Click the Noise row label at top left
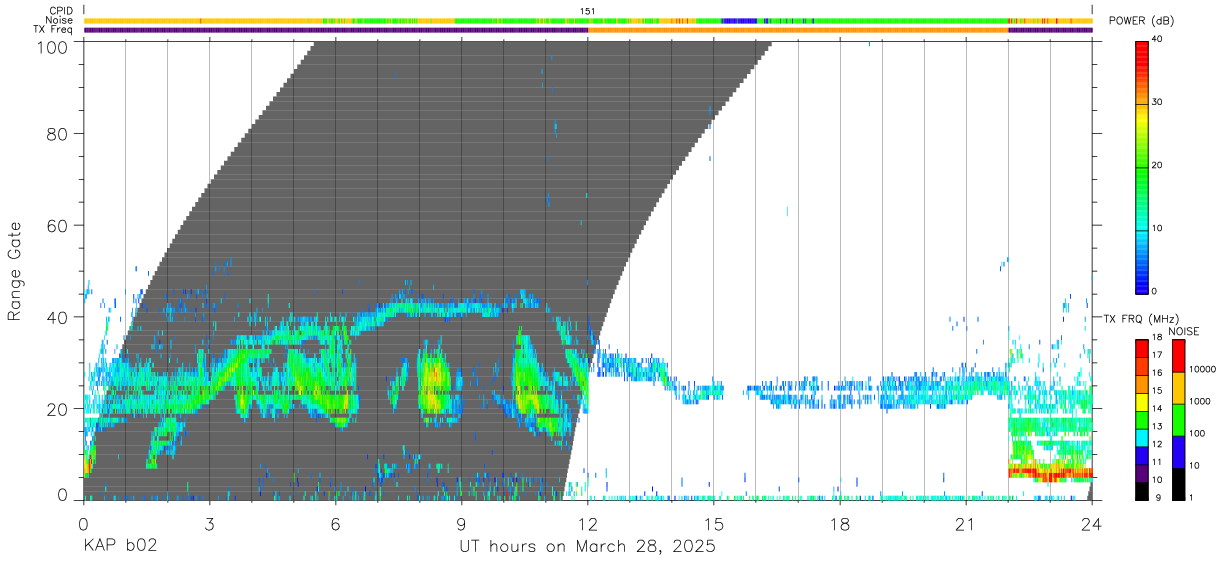1228x567 pixels. click(x=60, y=20)
